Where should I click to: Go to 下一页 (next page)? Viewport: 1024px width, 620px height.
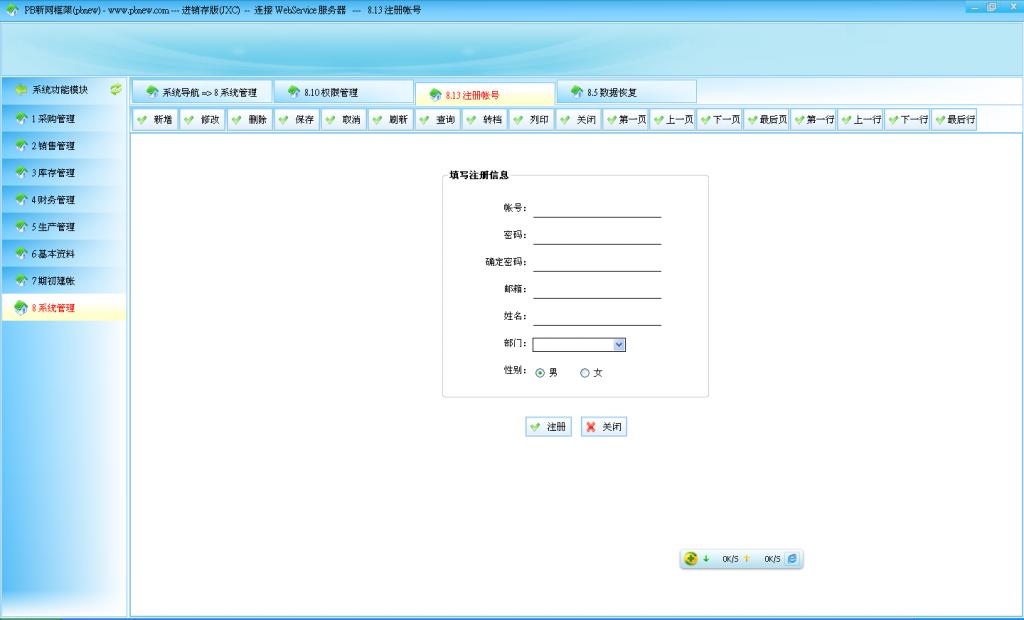click(720, 120)
